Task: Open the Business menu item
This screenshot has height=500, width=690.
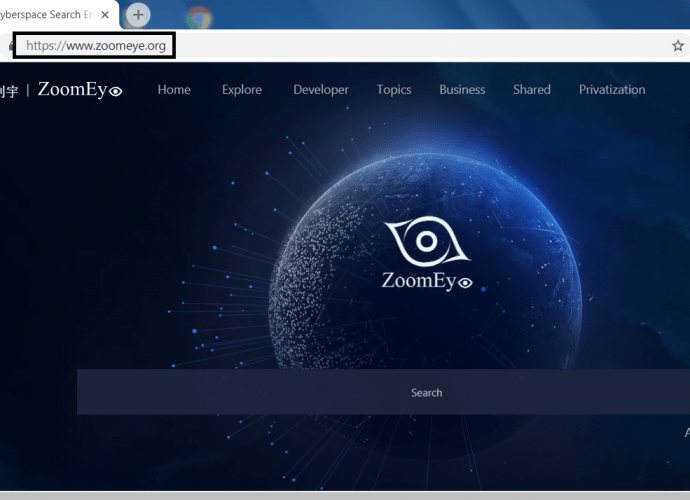Action: click(x=462, y=90)
